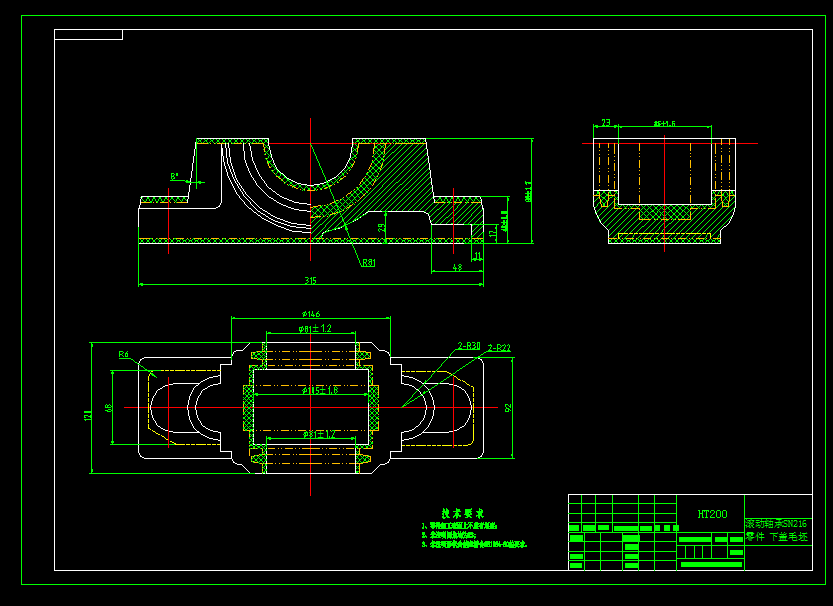
Task: Click the 2-R22 radius callout
Action: [499, 347]
